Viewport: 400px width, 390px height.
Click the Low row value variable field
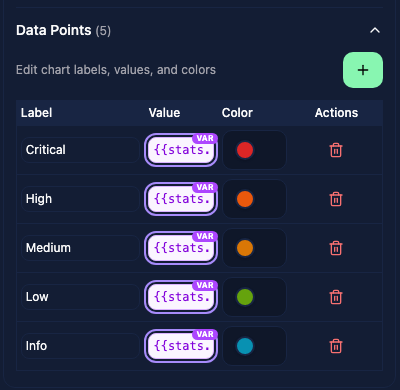tap(181, 298)
